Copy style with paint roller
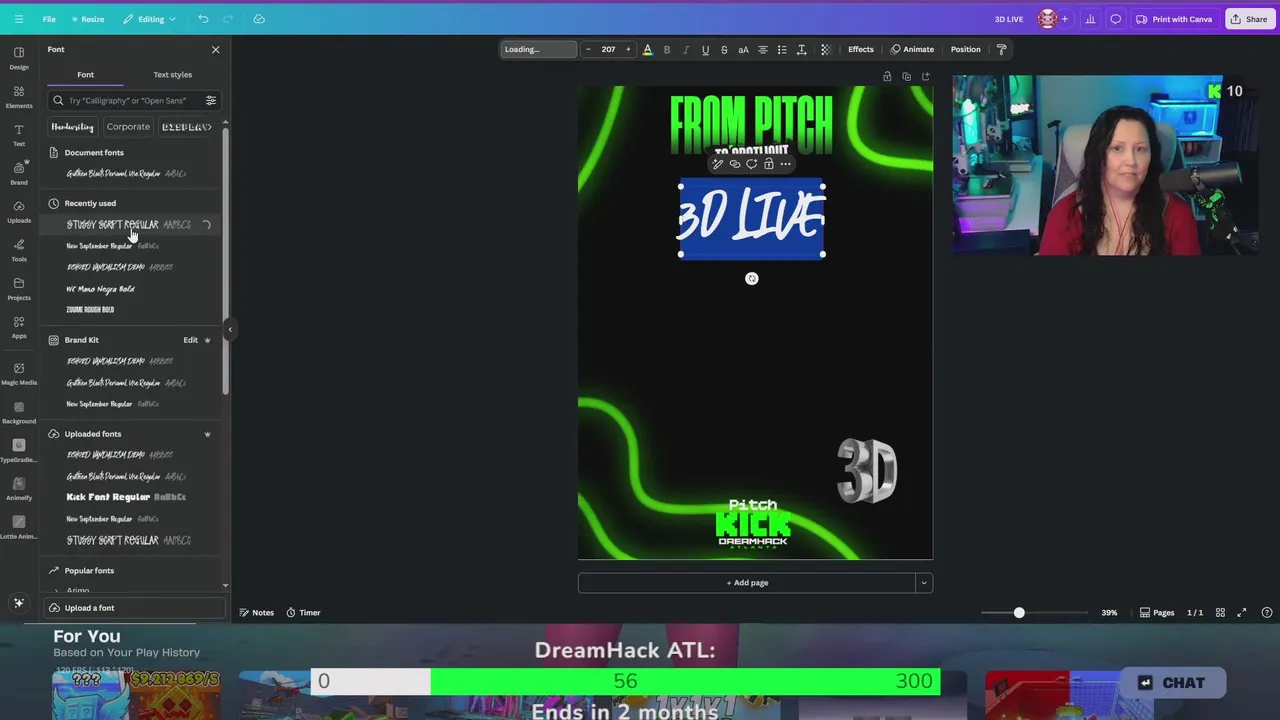Screen dimensions: 1280x720 (x=1002, y=49)
